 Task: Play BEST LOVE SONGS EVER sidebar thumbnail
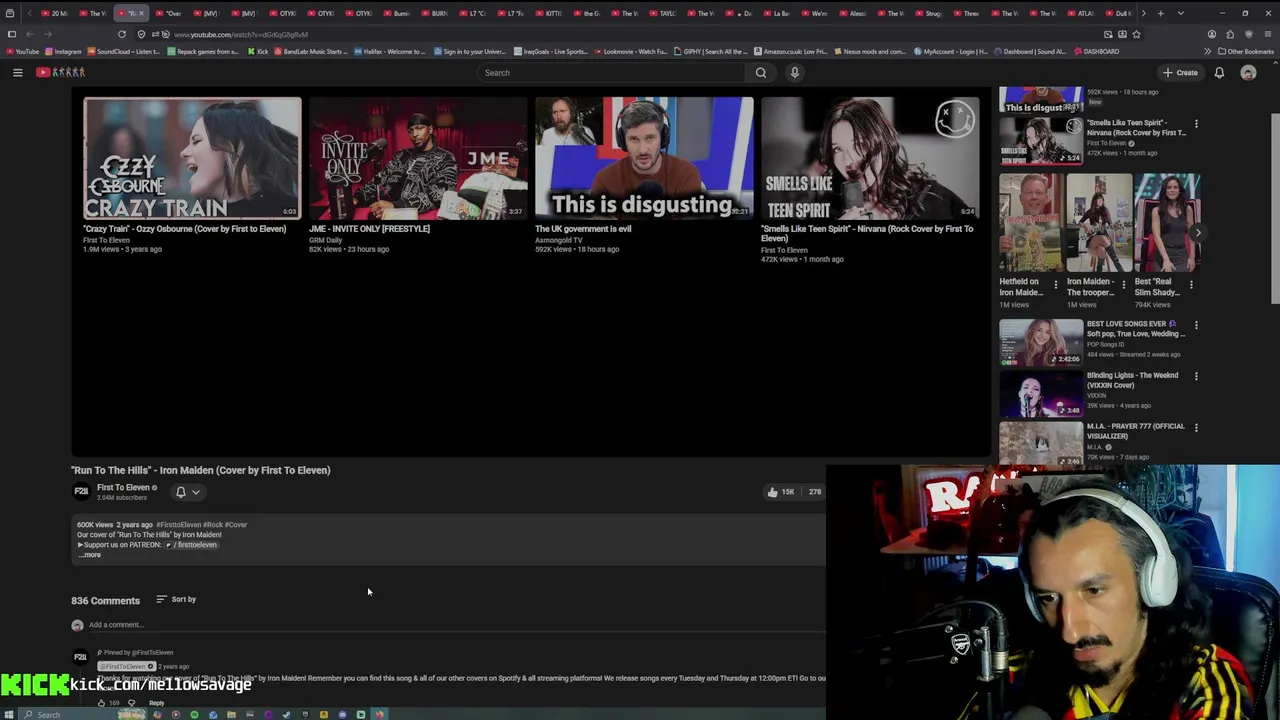pos(1040,342)
